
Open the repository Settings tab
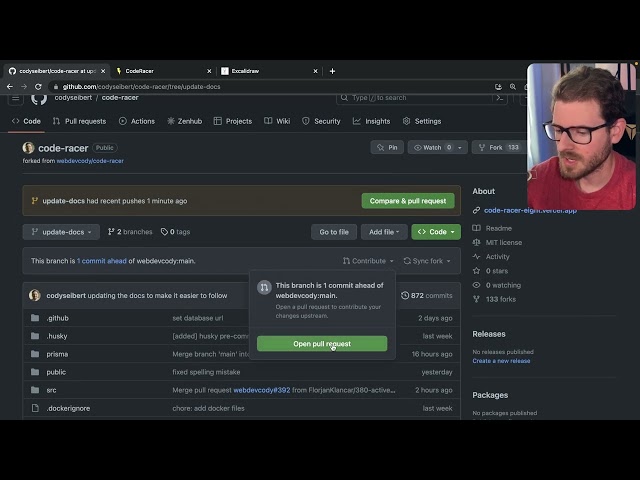pyautogui.click(x=422, y=121)
